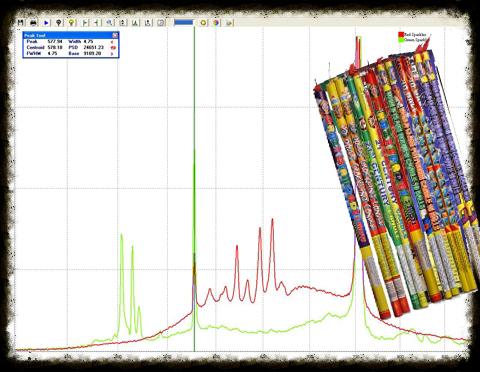
Task: Click the Red Sparkler legend label
Action: pyautogui.click(x=415, y=35)
